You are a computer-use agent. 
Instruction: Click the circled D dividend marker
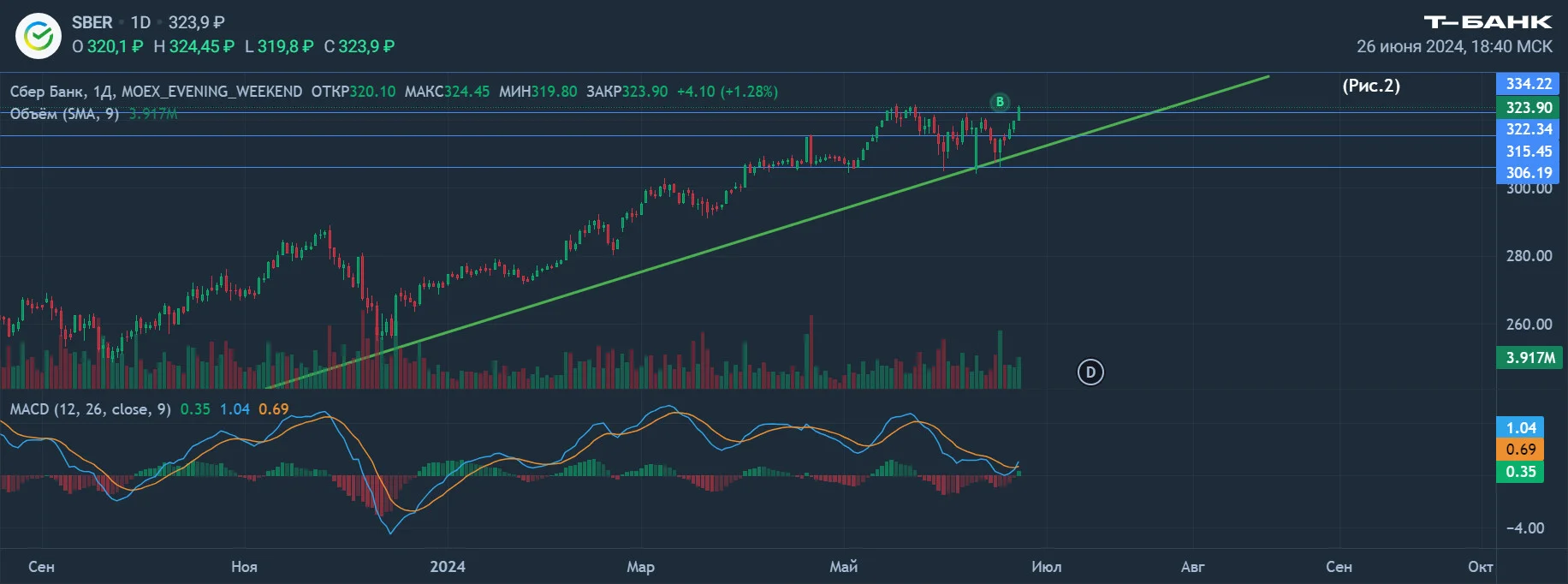1090,372
